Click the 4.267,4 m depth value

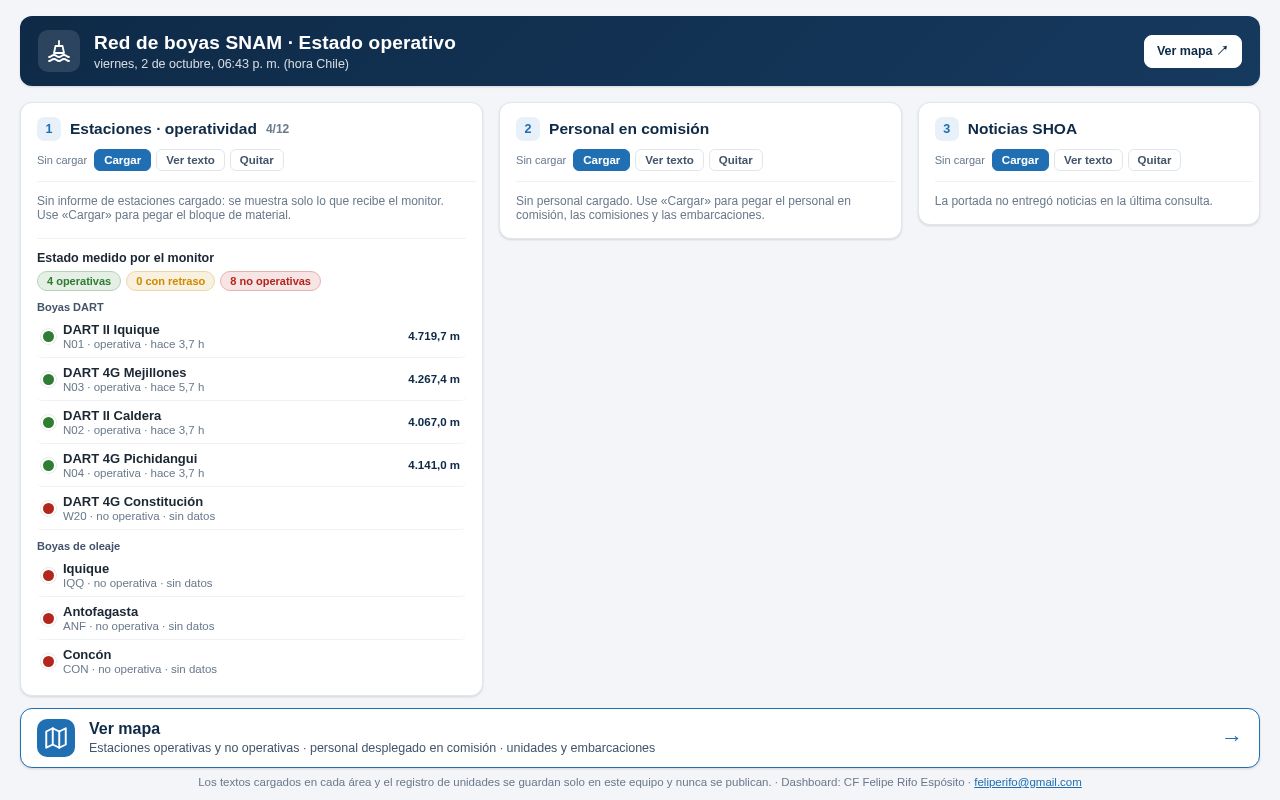click(x=434, y=379)
